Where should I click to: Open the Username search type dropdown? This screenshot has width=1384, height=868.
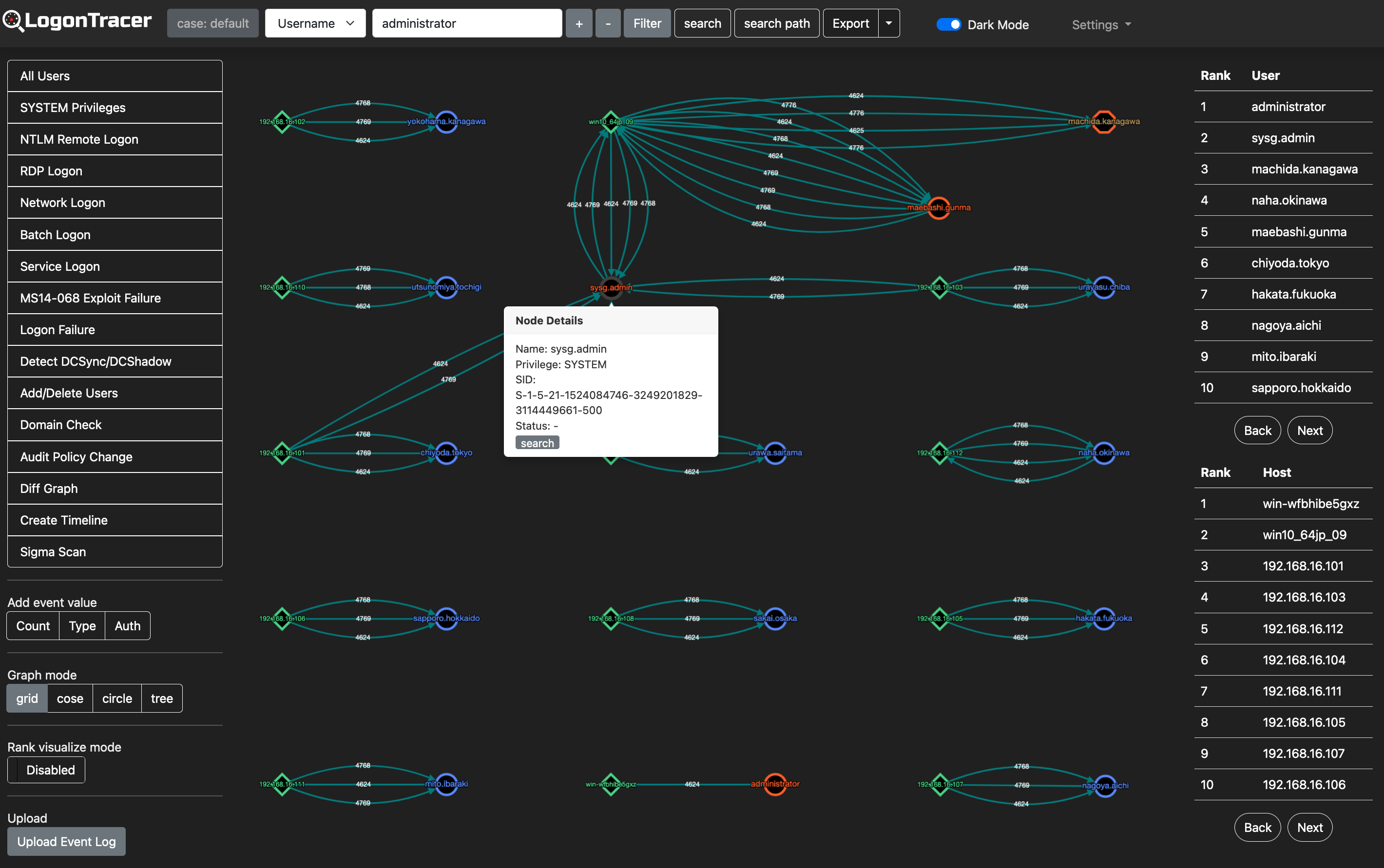pos(315,23)
